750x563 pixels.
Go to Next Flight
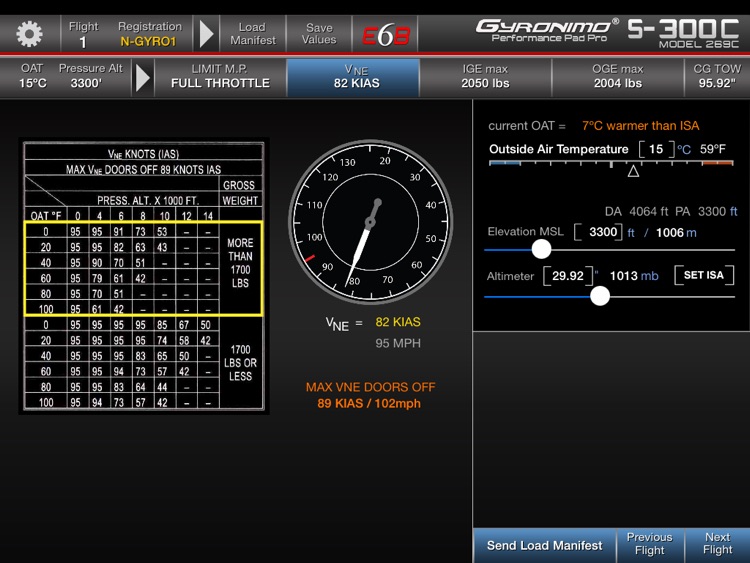click(x=717, y=544)
